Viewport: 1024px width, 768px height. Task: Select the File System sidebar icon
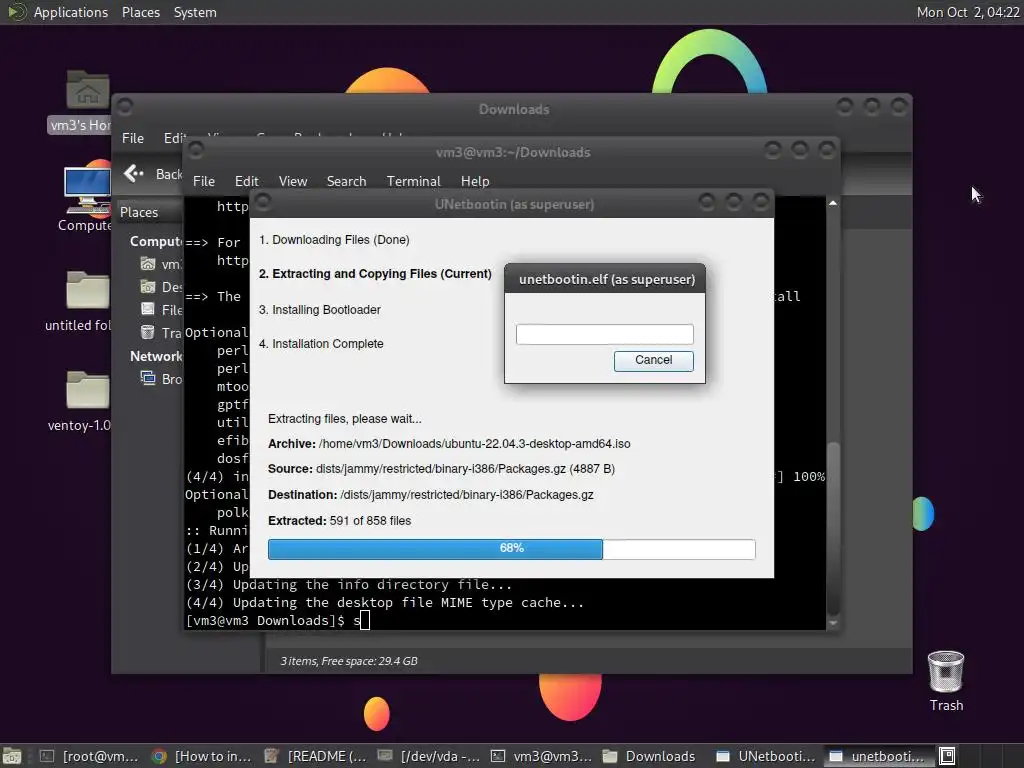click(148, 310)
